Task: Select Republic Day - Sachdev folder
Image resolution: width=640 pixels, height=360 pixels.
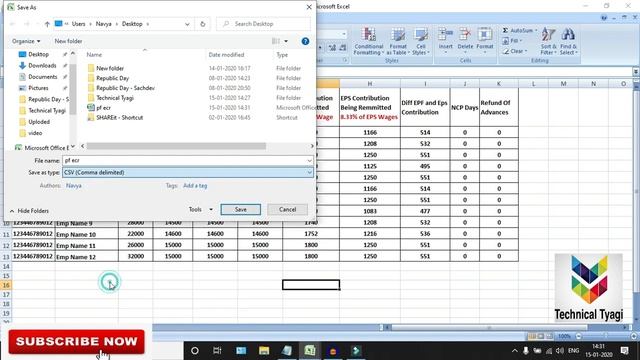Action: [x=125, y=88]
